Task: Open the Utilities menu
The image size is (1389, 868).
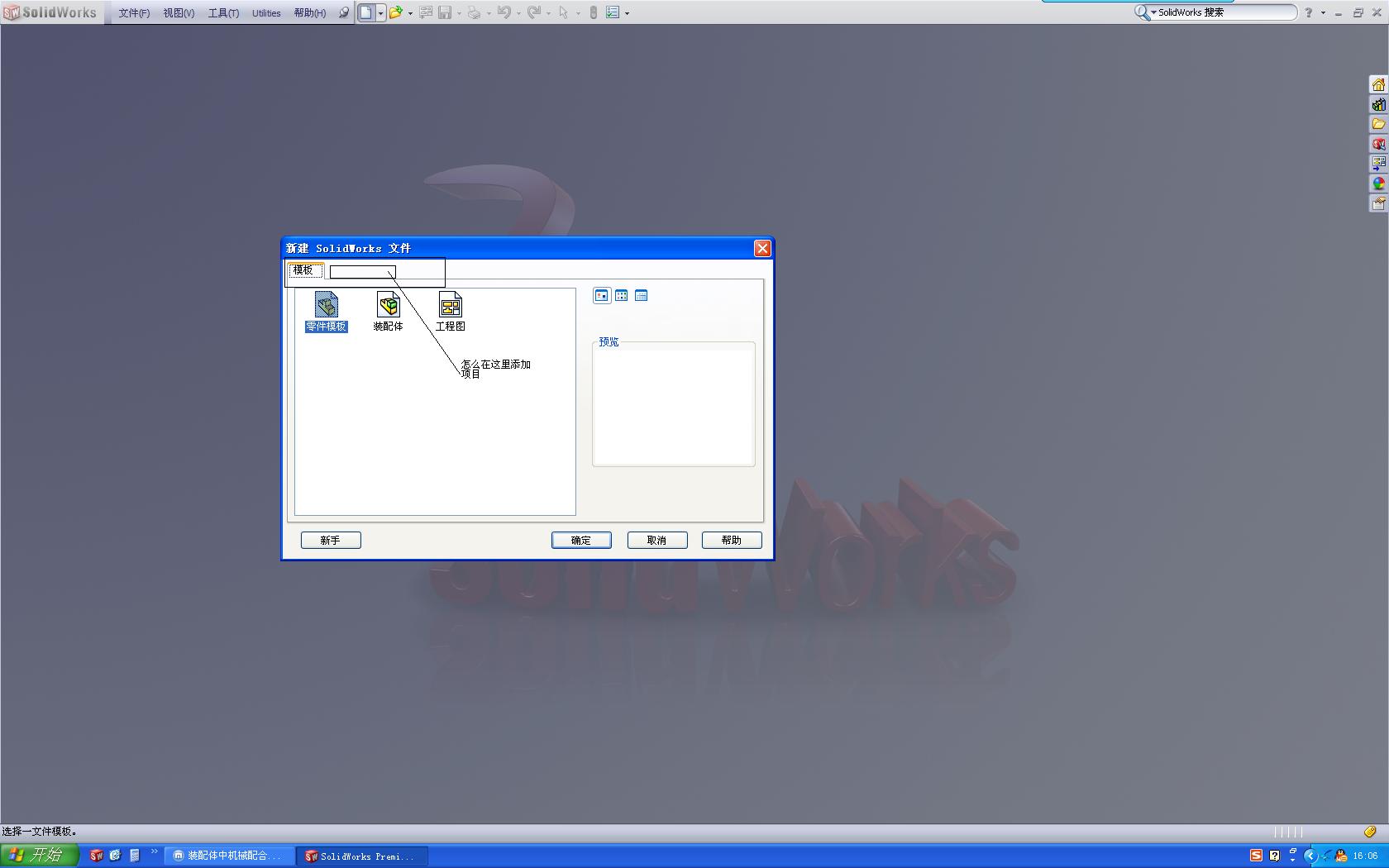Action: pyautogui.click(x=266, y=13)
